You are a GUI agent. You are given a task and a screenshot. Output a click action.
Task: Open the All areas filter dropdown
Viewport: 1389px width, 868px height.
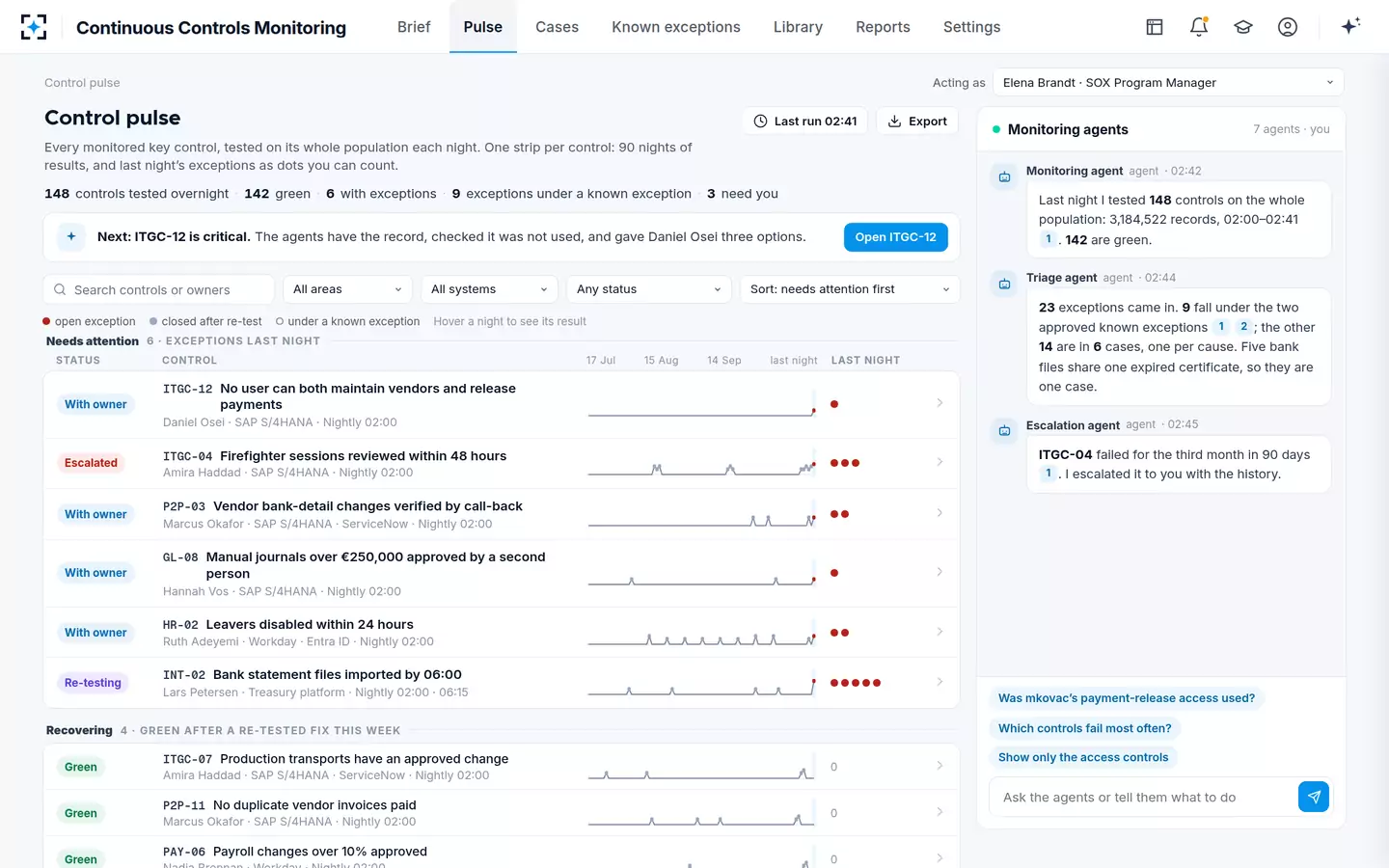click(347, 289)
